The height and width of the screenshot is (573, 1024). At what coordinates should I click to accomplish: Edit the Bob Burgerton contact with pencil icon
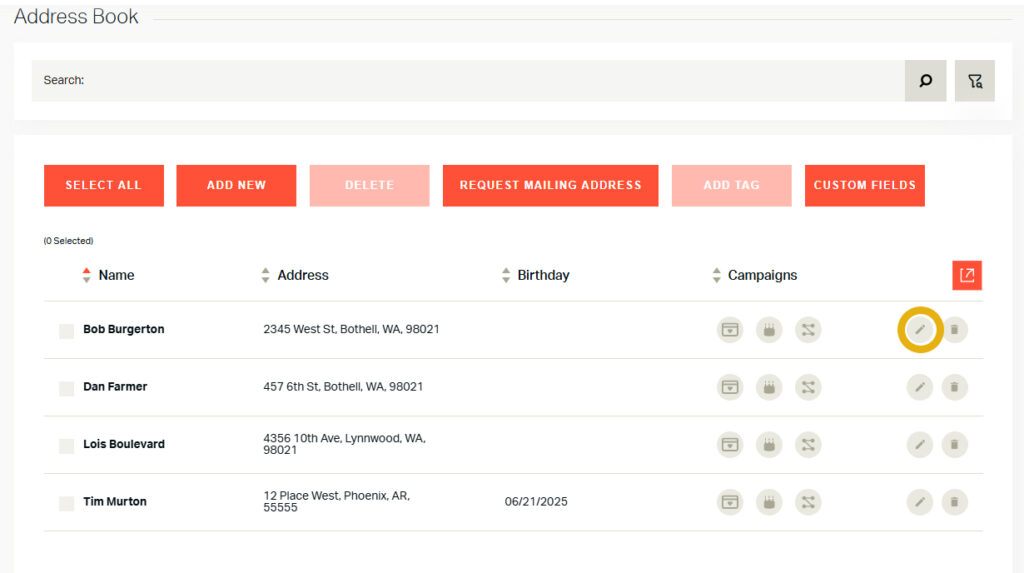[x=920, y=330]
